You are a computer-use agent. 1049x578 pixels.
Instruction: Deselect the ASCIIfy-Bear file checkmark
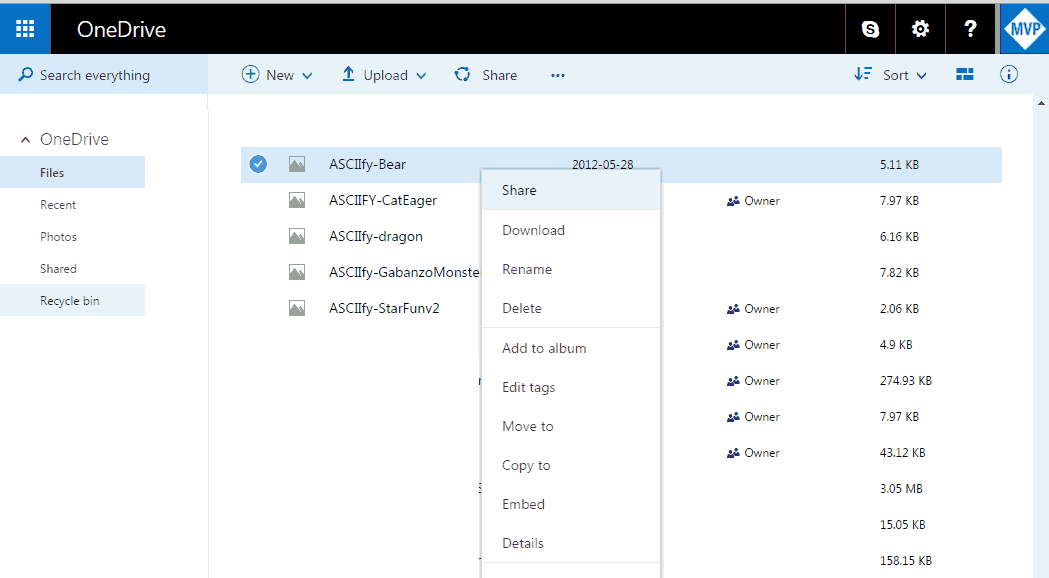[258, 164]
